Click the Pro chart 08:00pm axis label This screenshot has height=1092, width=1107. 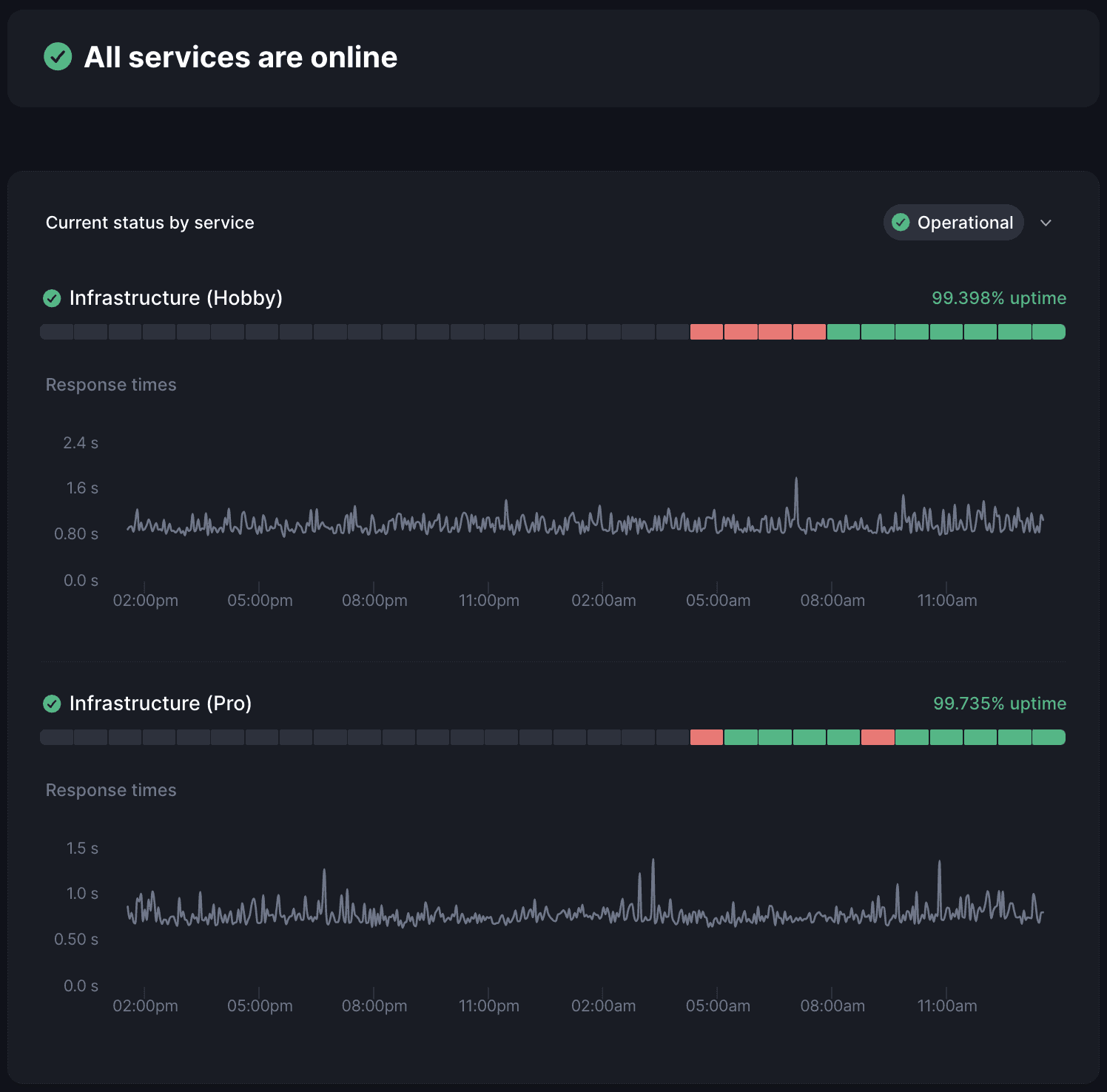(374, 1006)
